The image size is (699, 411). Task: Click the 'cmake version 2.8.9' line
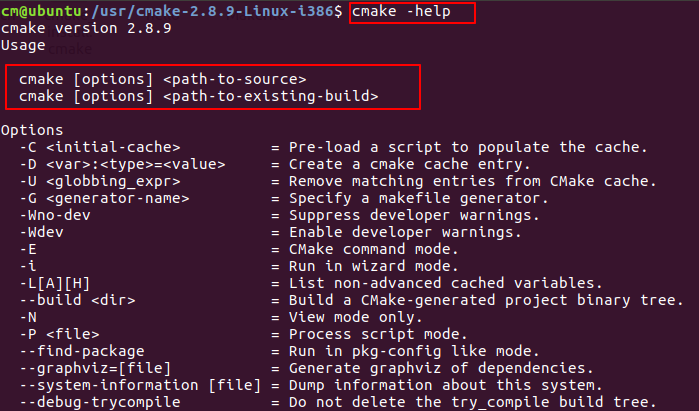86,28
